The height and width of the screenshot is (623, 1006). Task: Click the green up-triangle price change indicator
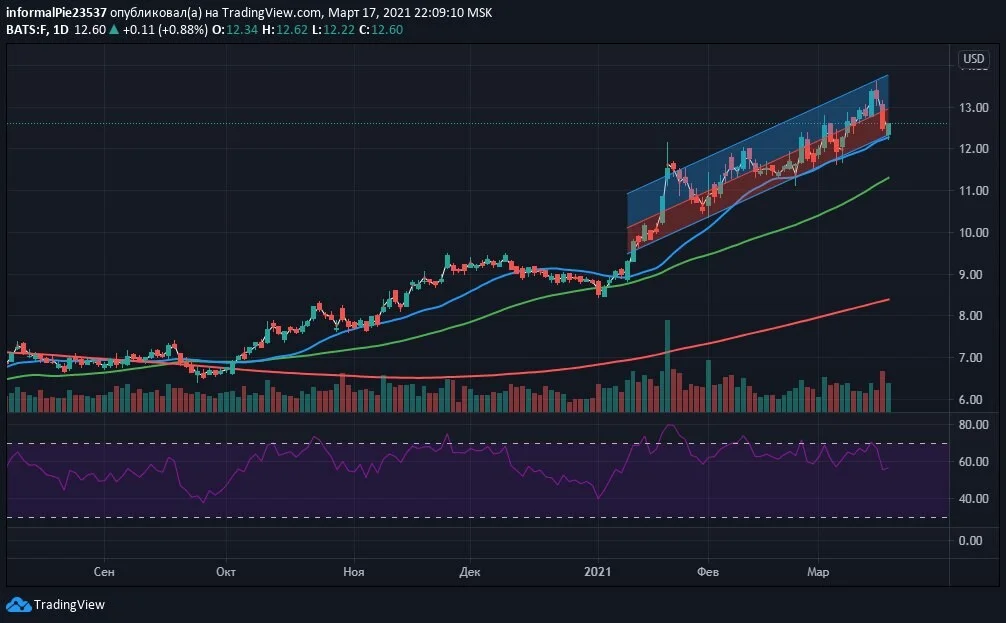(114, 30)
